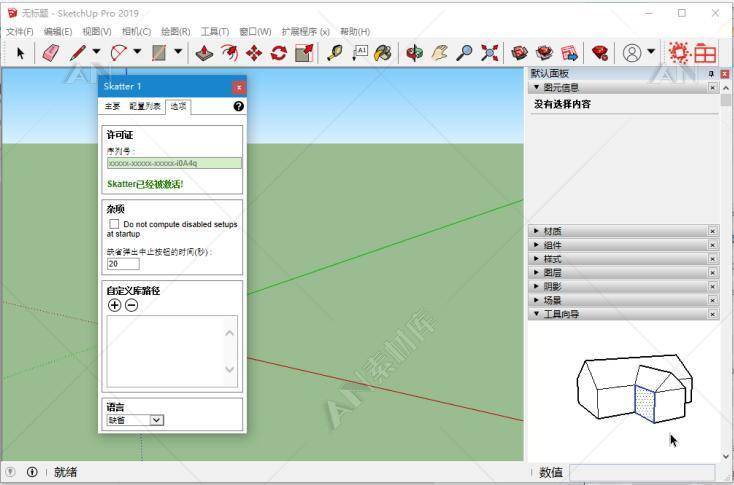Click the Zoom Extents tool
The height and width of the screenshot is (485, 734).
tap(489, 53)
